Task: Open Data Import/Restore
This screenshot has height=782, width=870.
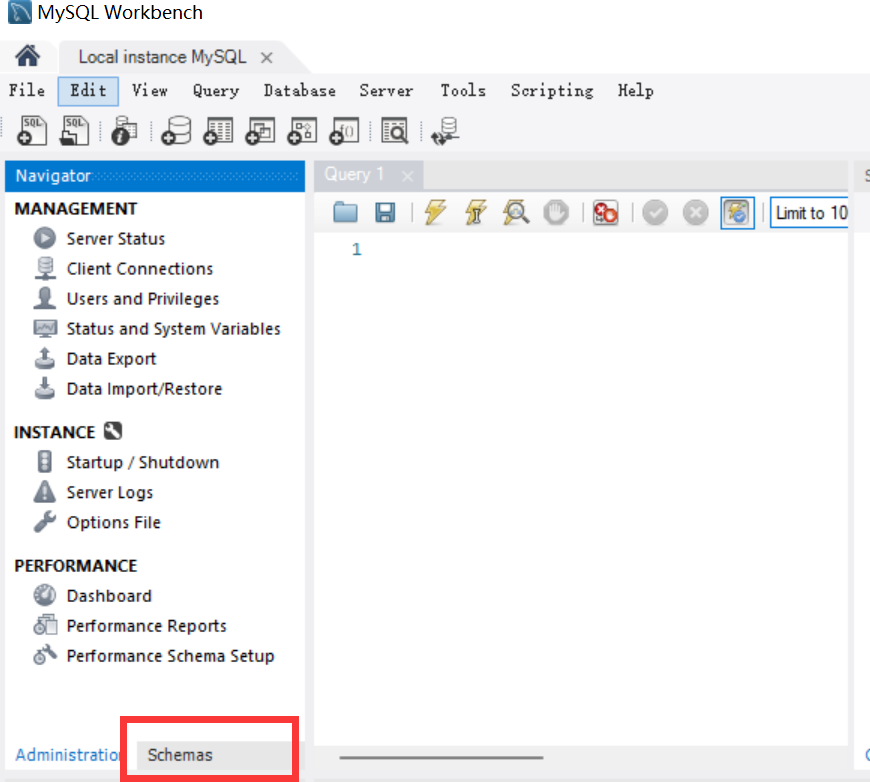Action: [144, 389]
